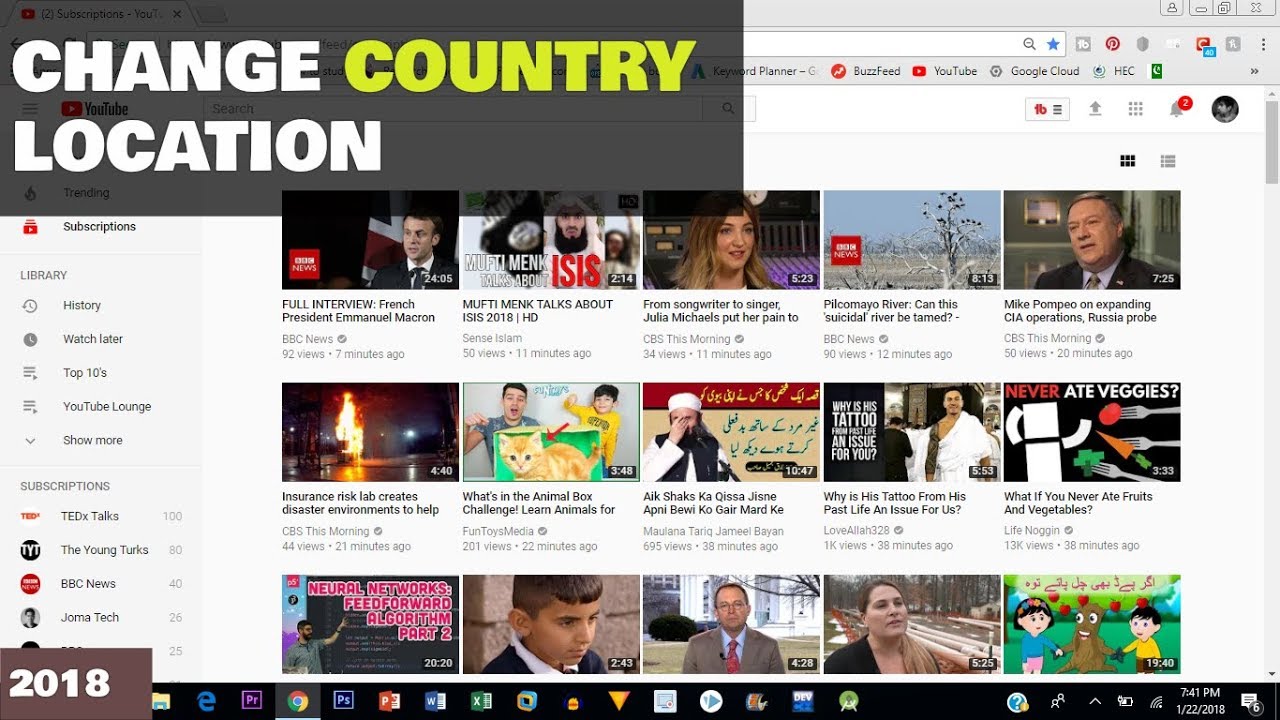Open the zoom indicator in the address bar

coord(1029,44)
